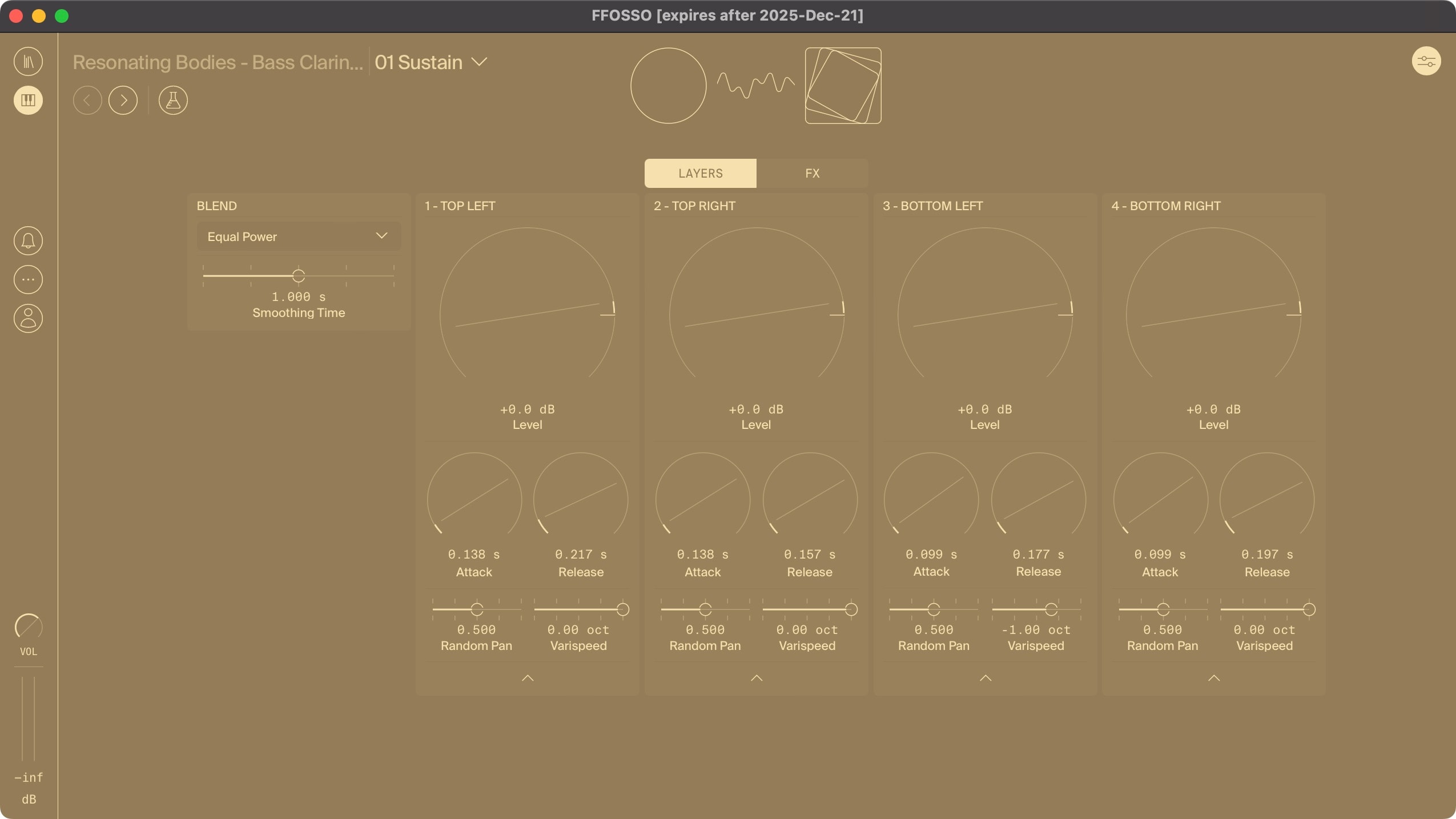Open the user account profile
Image resolution: width=1456 pixels, height=819 pixels.
tap(28, 318)
